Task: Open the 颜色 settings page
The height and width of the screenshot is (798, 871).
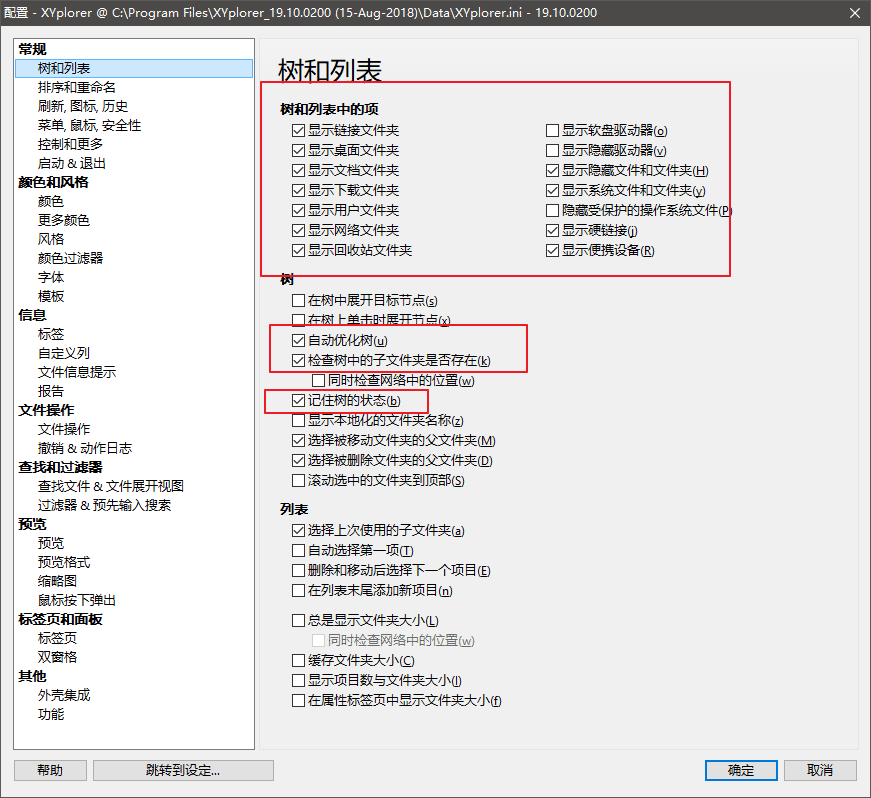Action: click(50, 201)
